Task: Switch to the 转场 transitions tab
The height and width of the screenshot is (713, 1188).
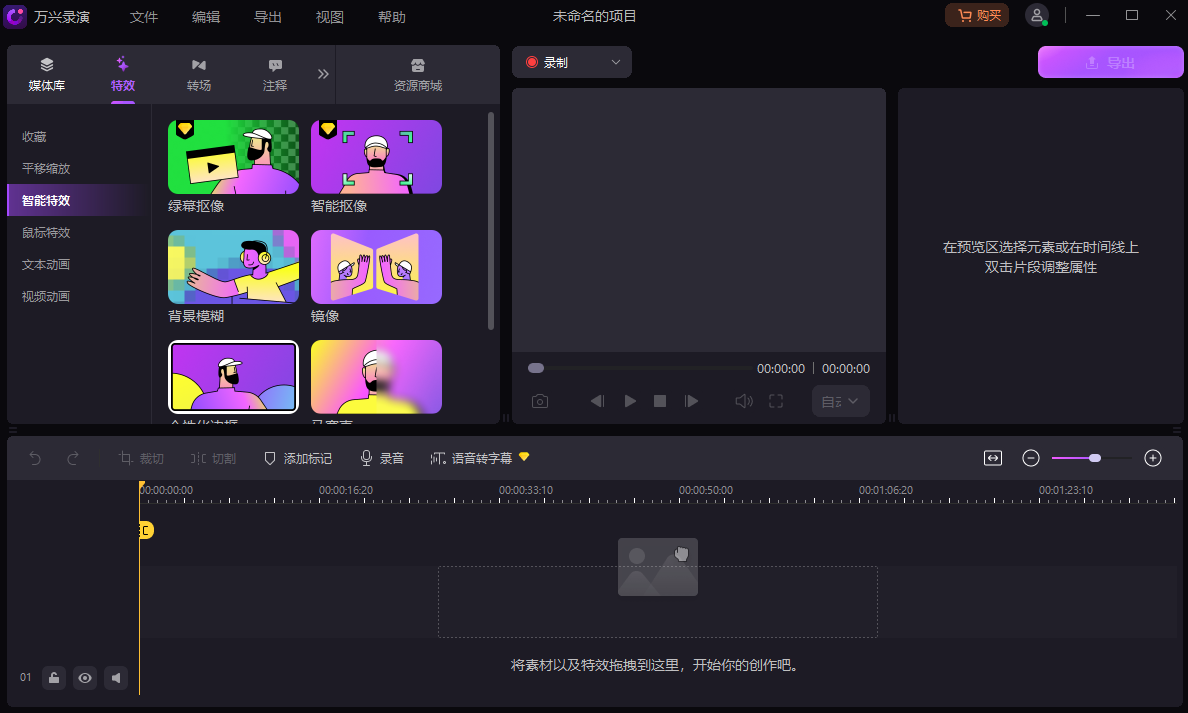Action: click(198, 74)
